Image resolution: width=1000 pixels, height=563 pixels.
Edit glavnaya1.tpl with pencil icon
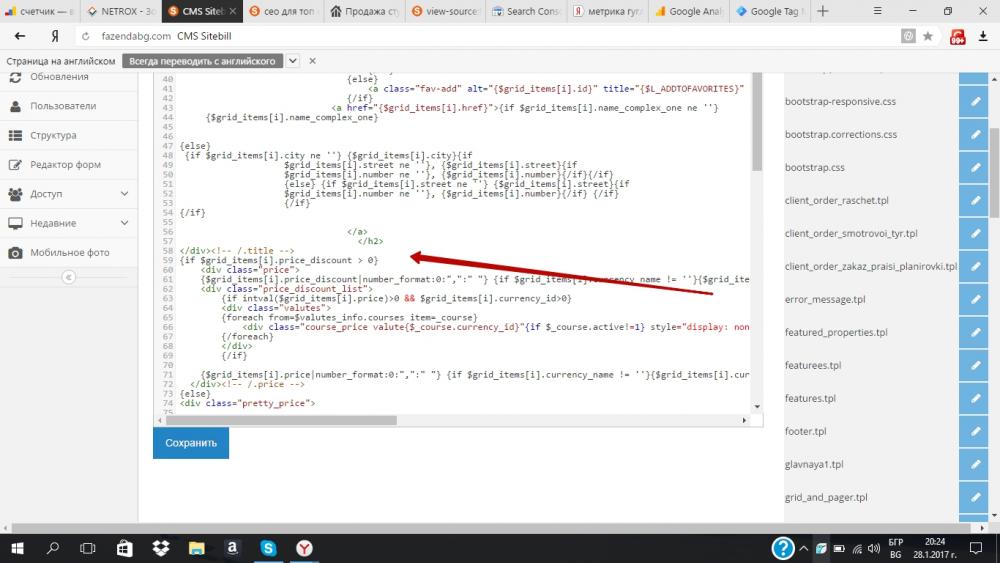coord(974,464)
